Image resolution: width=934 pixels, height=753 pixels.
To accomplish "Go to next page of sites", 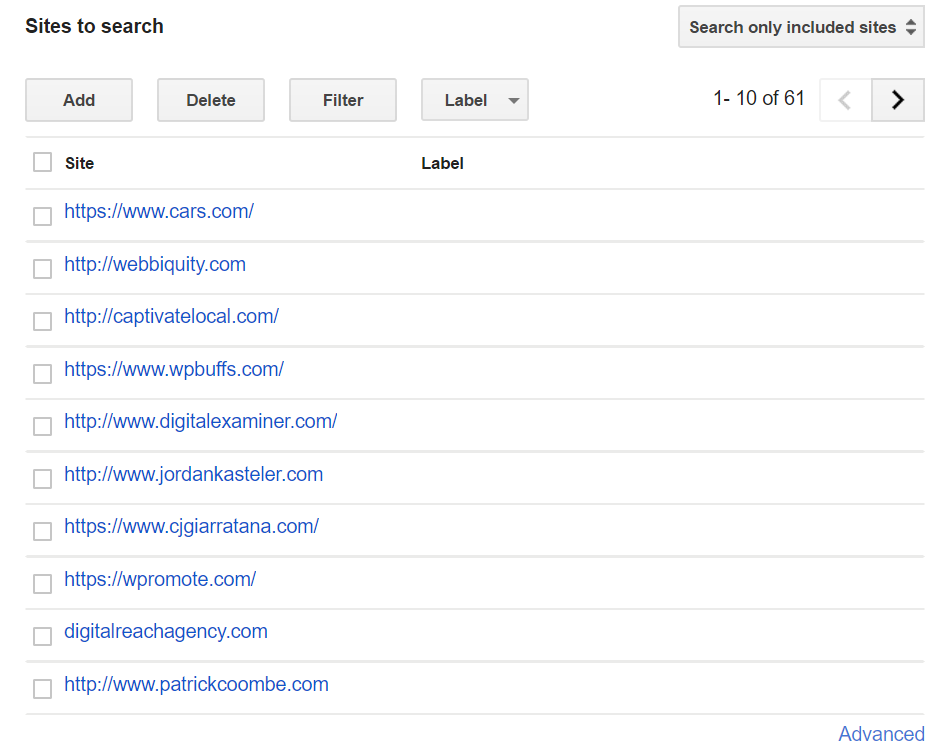I will (x=897, y=100).
